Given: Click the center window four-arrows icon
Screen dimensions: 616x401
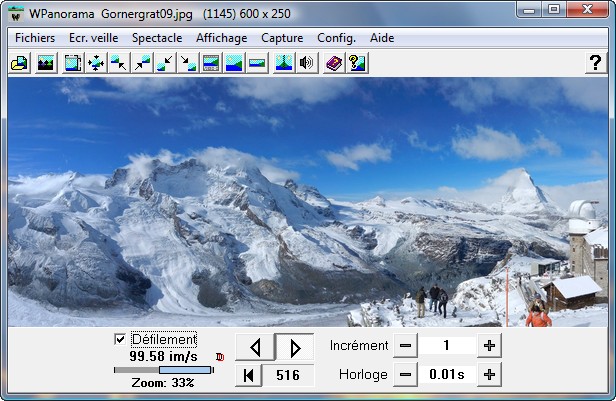Looking at the screenshot, I should tap(96, 63).
